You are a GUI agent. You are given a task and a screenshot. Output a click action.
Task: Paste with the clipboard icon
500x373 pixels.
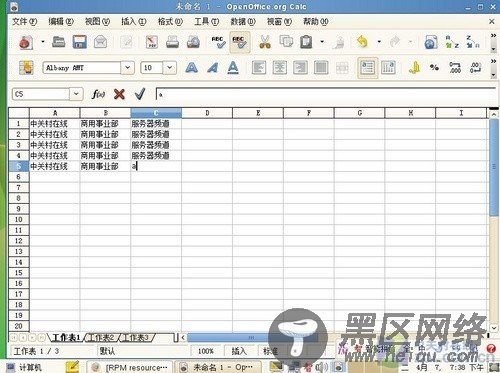[x=306, y=42]
